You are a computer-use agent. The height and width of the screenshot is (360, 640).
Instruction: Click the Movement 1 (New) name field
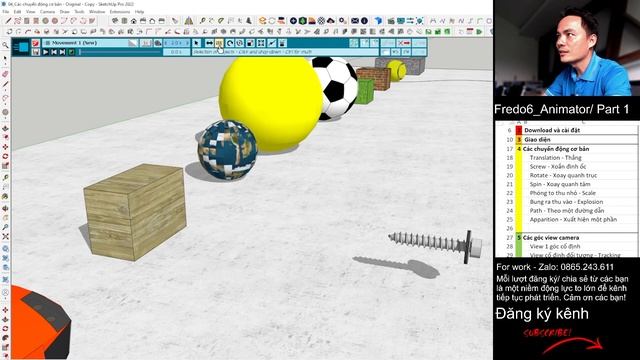(85, 43)
